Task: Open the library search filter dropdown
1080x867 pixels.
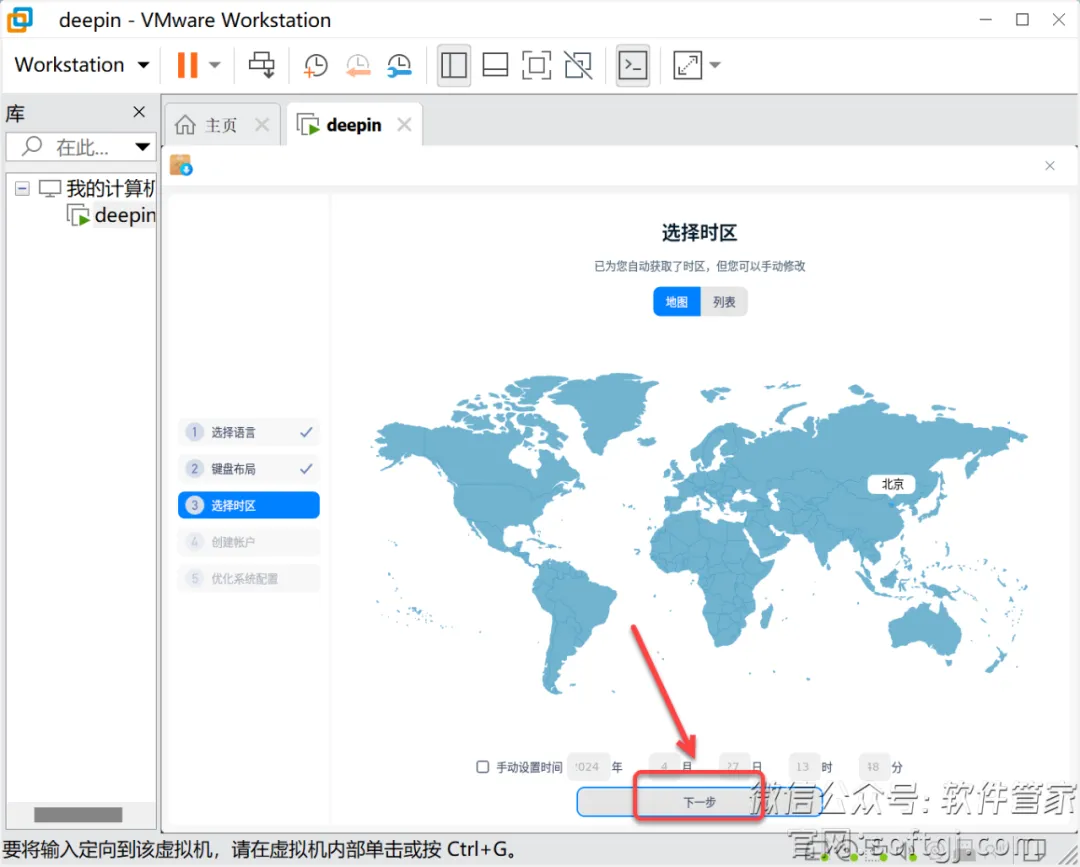Action: [143, 147]
